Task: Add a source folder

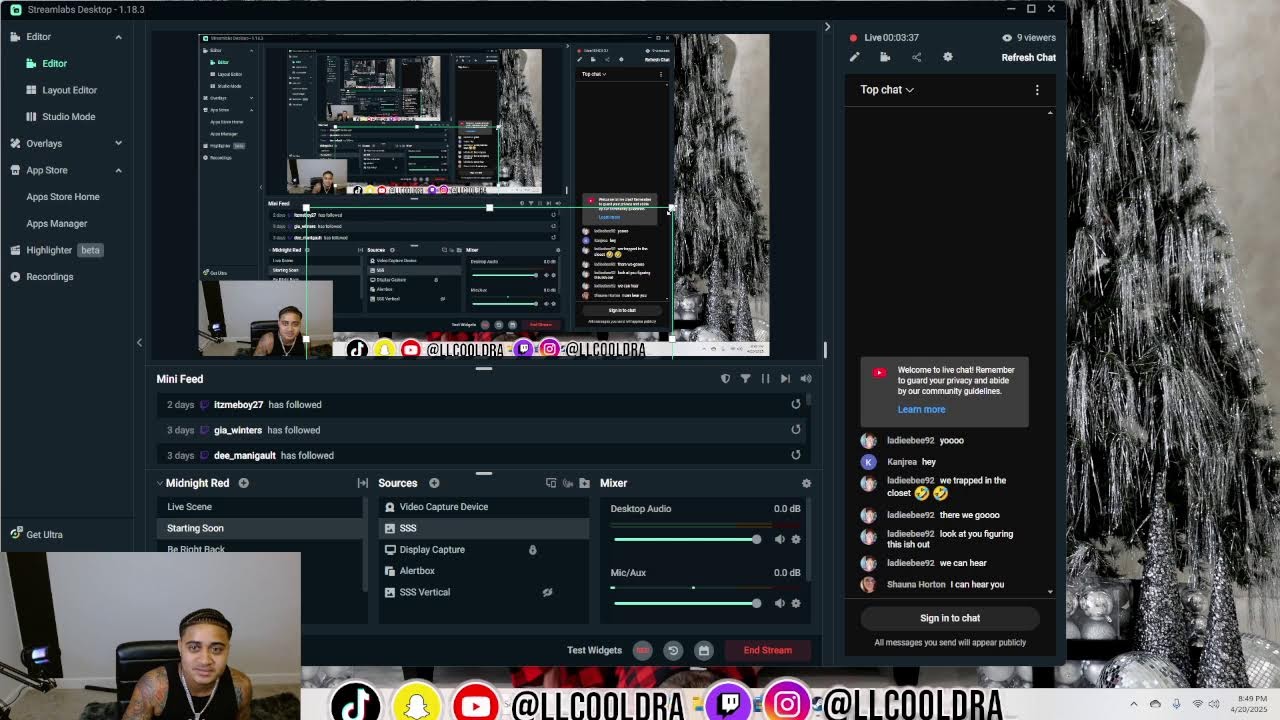Action: [x=584, y=483]
